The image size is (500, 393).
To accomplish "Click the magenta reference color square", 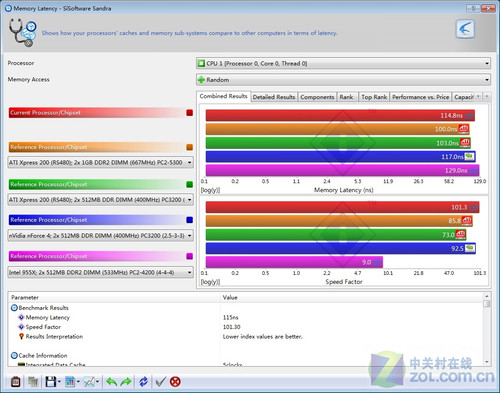I will [190, 256].
